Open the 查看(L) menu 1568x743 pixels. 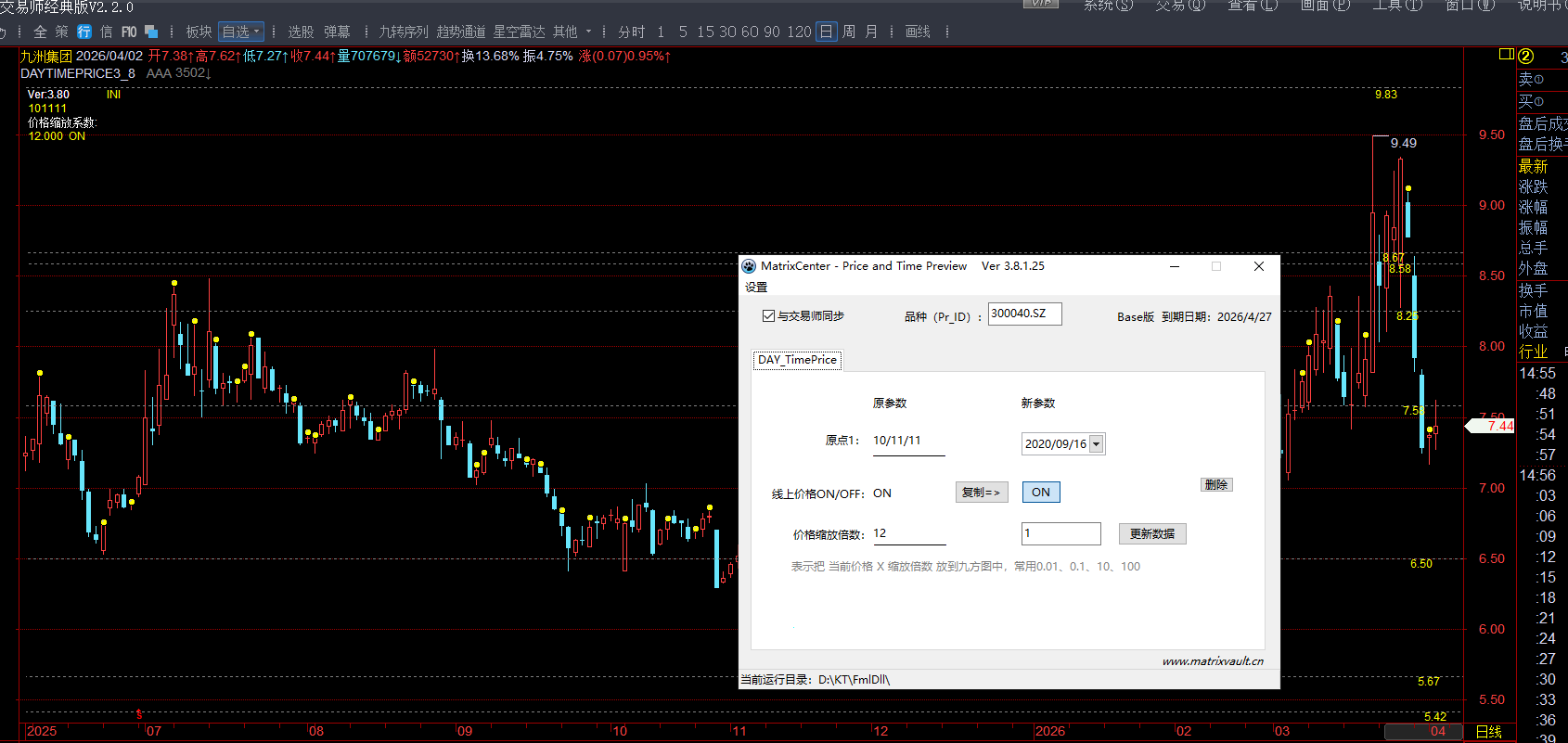pyautogui.click(x=1253, y=6)
